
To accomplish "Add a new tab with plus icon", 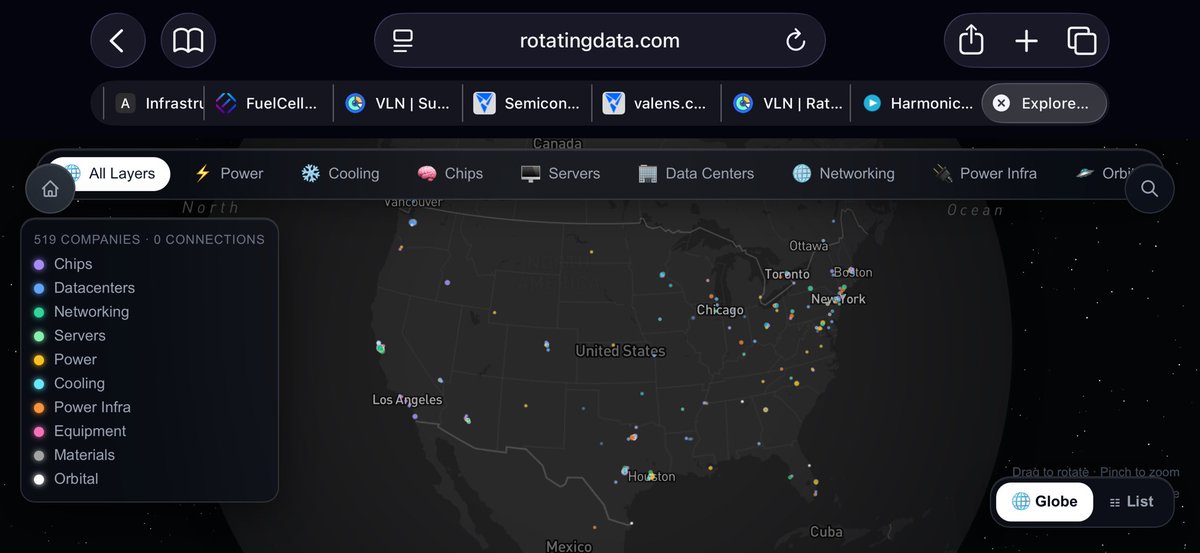I will (x=1026, y=41).
